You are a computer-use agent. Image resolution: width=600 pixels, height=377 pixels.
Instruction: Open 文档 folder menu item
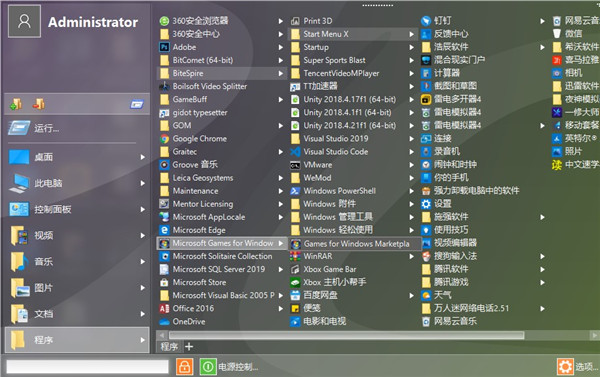pyautogui.click(x=77, y=314)
